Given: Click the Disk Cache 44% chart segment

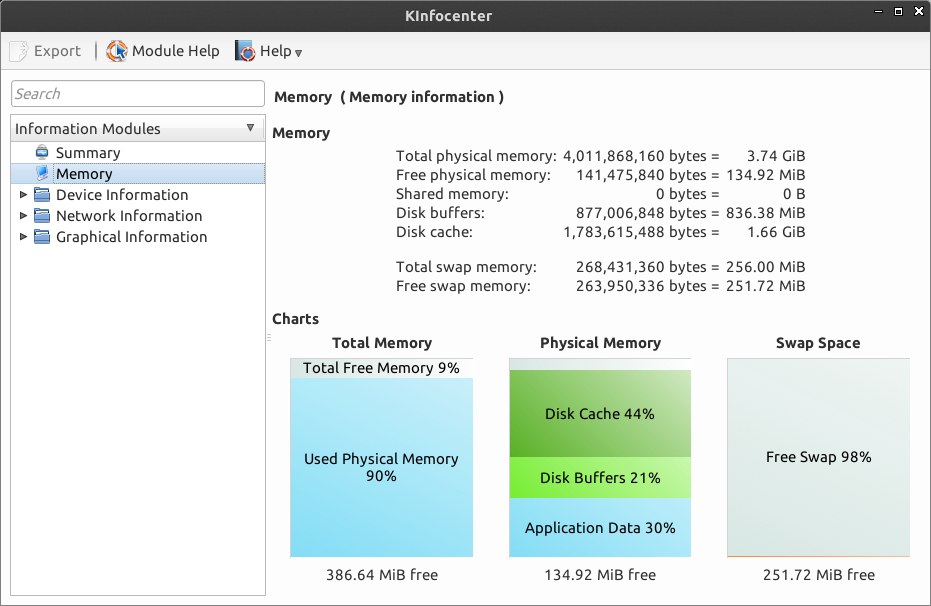Looking at the screenshot, I should [x=600, y=413].
